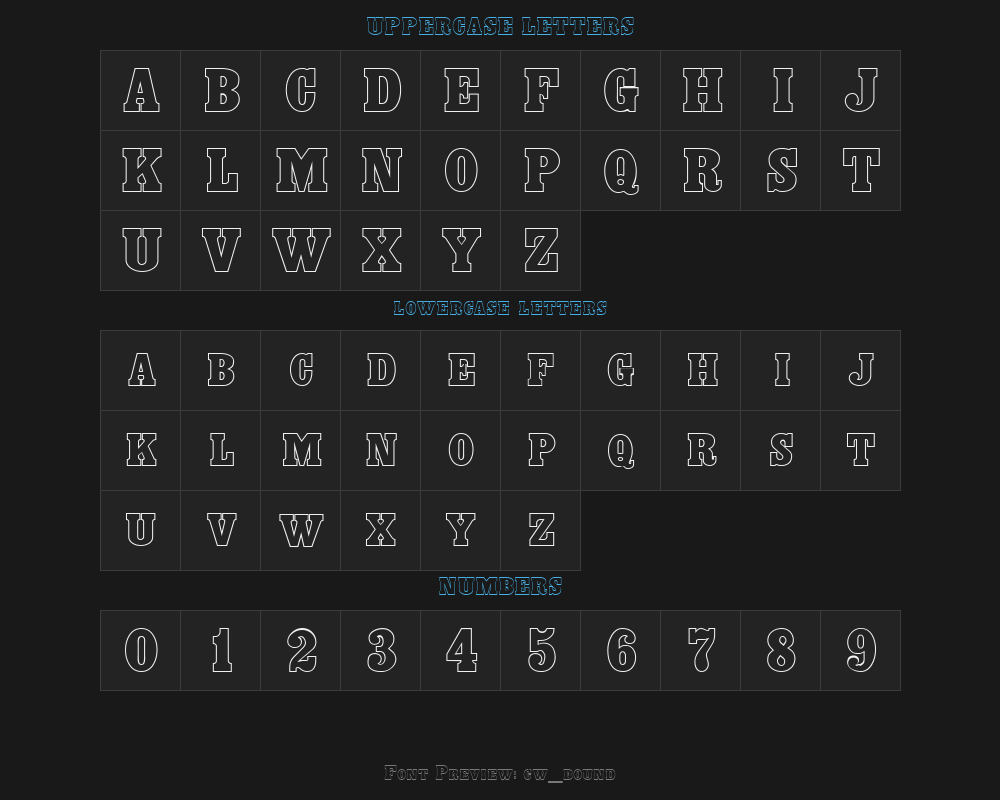The width and height of the screenshot is (1000, 800).
Task: Click the lowercase letter z glyph
Action: tap(541, 531)
